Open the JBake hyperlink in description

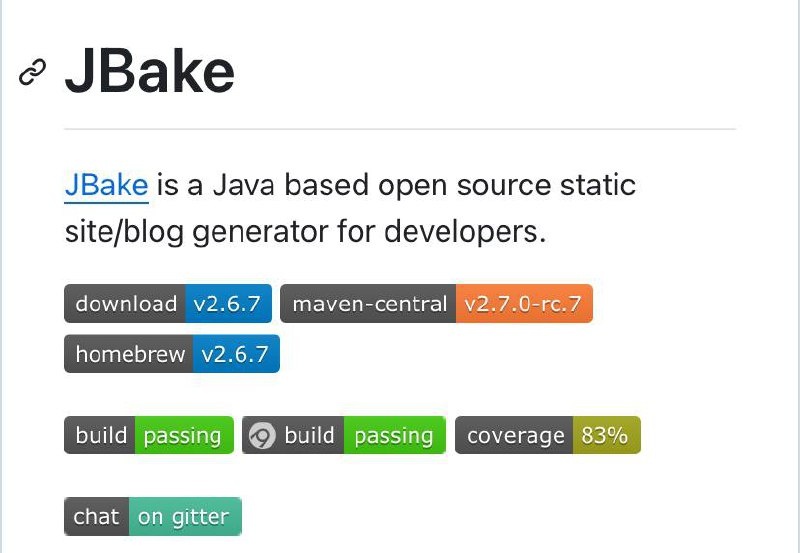[x=106, y=186]
